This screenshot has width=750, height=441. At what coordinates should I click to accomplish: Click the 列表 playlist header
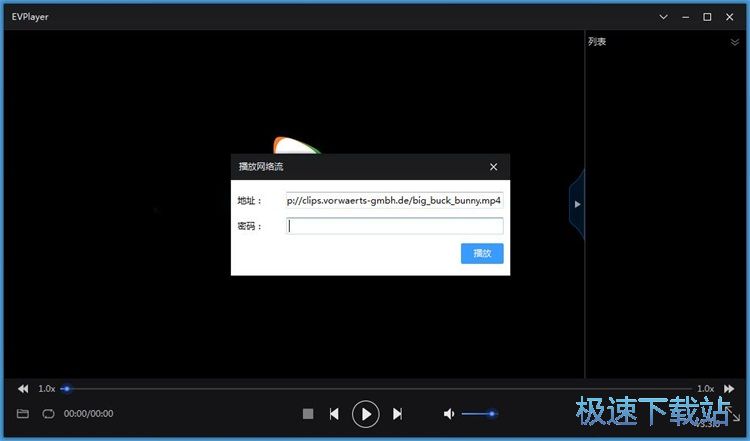tap(597, 42)
